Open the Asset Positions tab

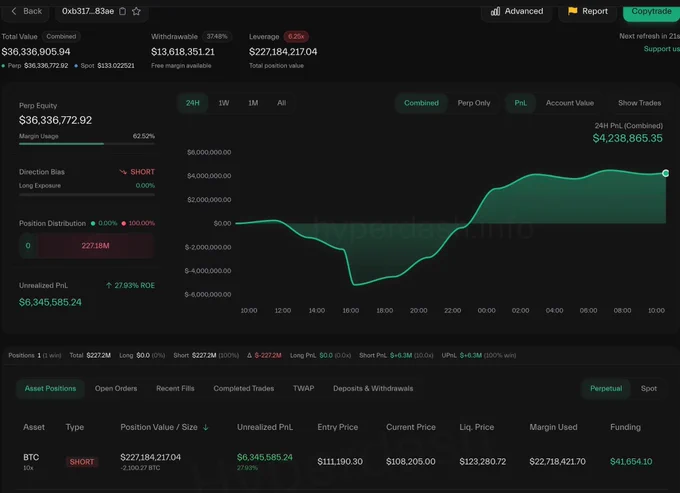coord(50,389)
